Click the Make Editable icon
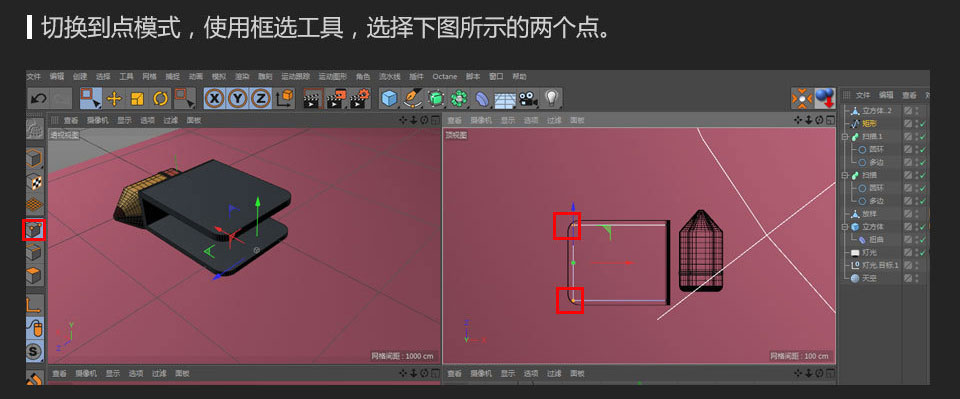 click(x=35, y=129)
